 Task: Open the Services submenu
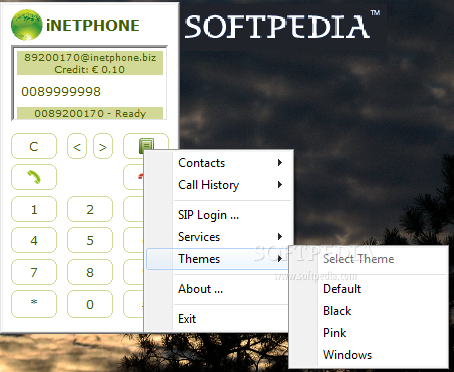[x=219, y=237]
